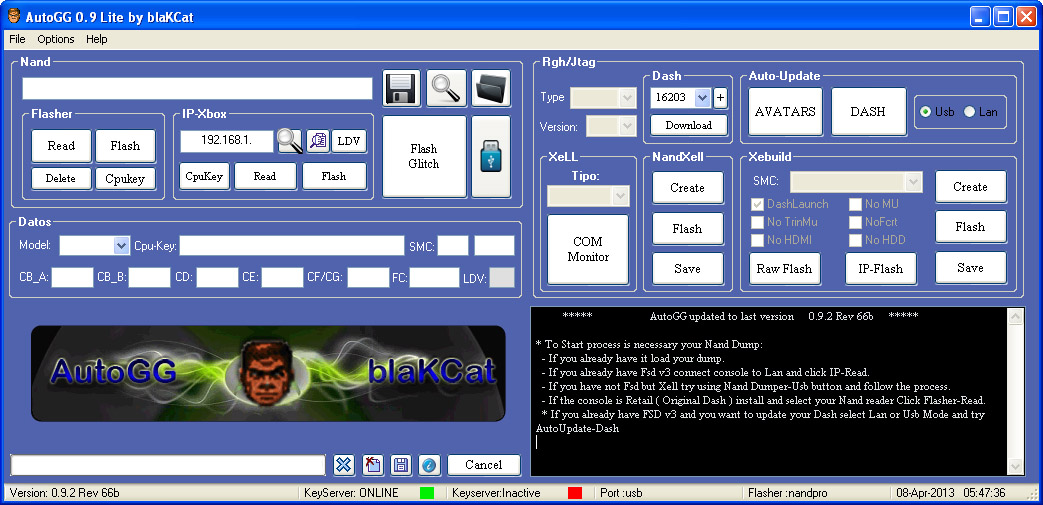Click the magnifier search icon beside Nand field

pyautogui.click(x=446, y=88)
